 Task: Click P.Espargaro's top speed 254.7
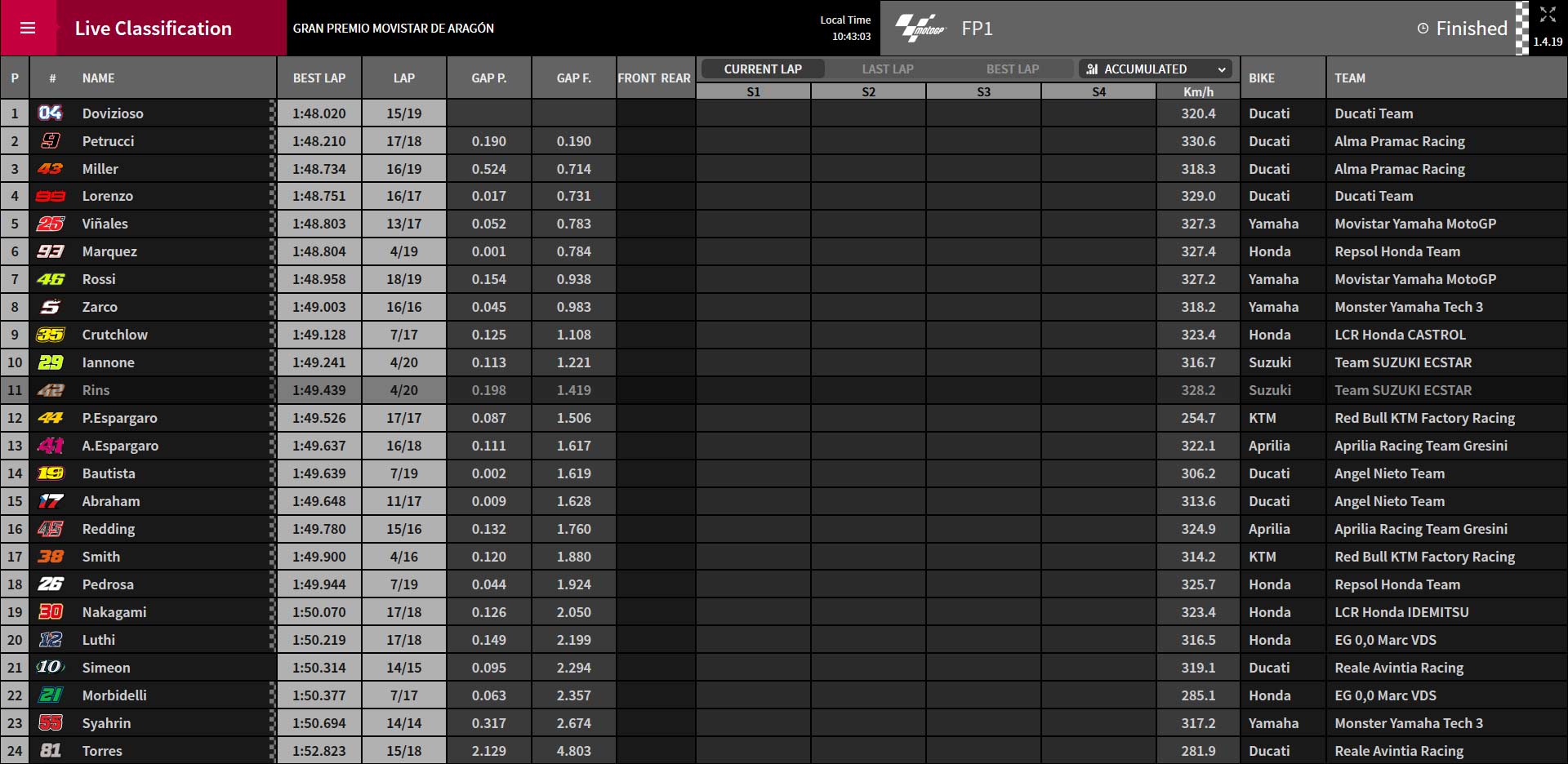pos(1198,418)
